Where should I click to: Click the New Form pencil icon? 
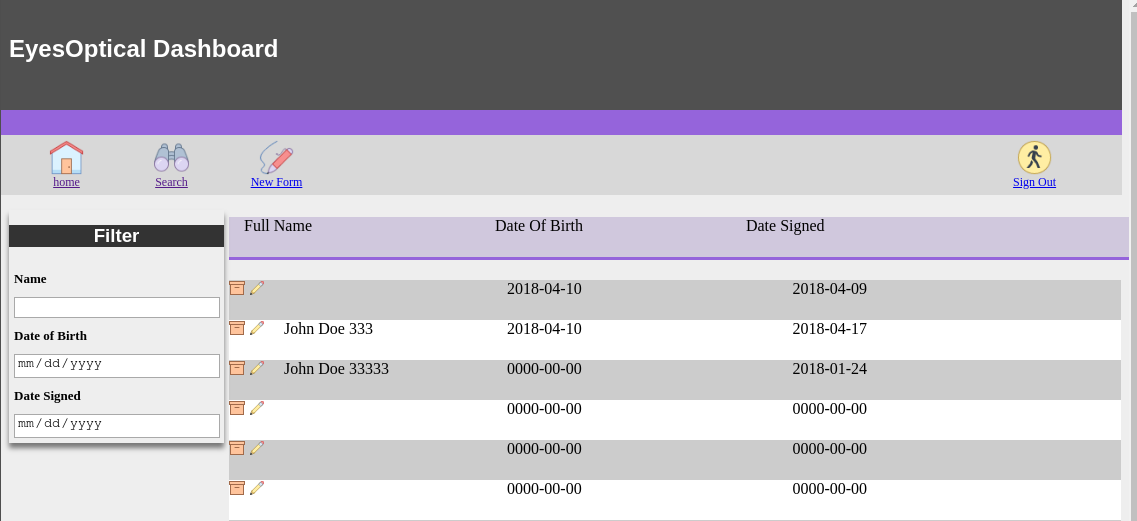point(276,157)
